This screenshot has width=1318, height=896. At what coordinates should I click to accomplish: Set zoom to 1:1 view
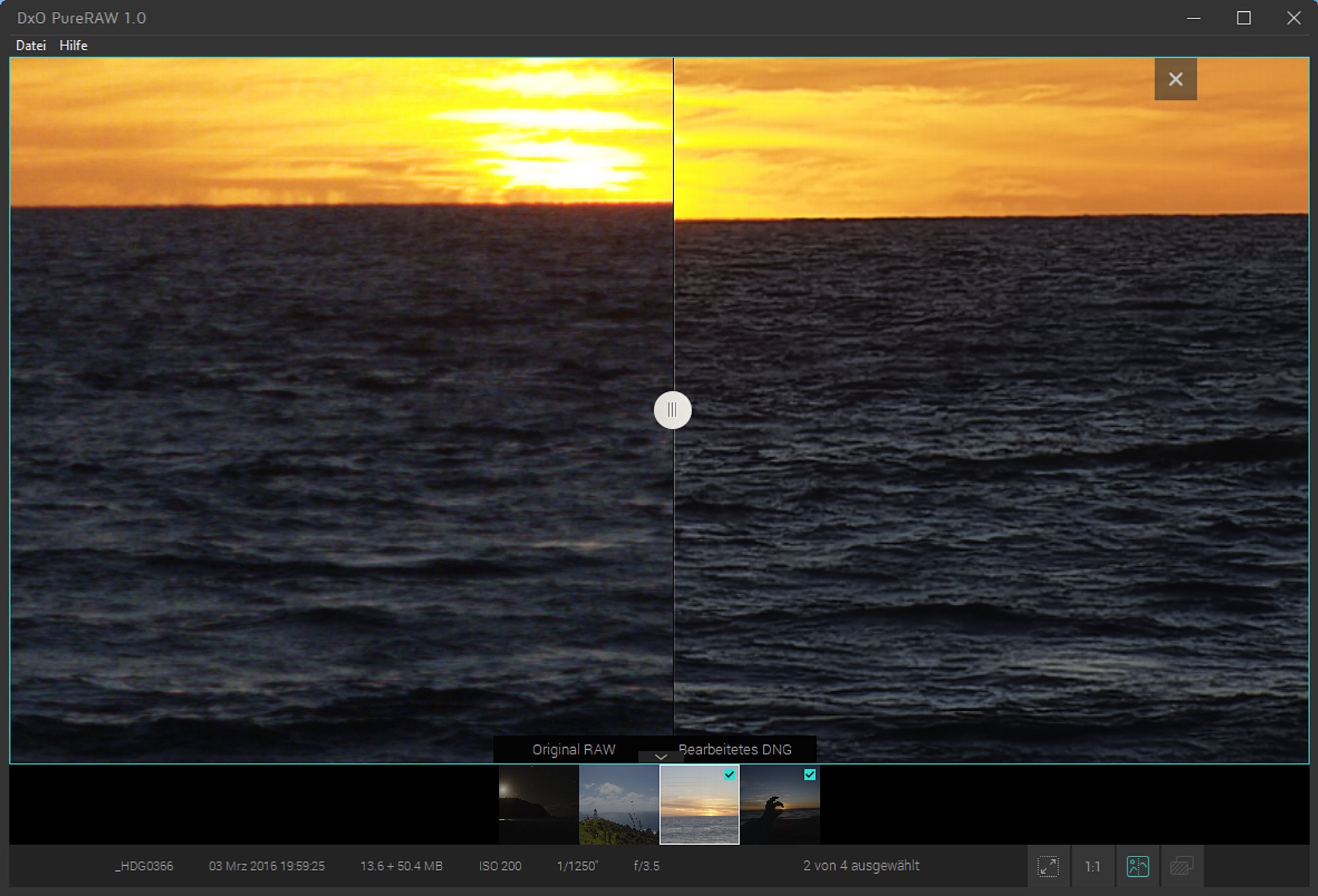(1092, 866)
